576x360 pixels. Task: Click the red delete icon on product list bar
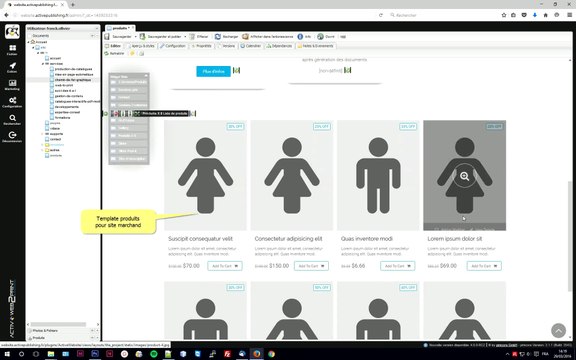pyautogui.click(x=115, y=114)
